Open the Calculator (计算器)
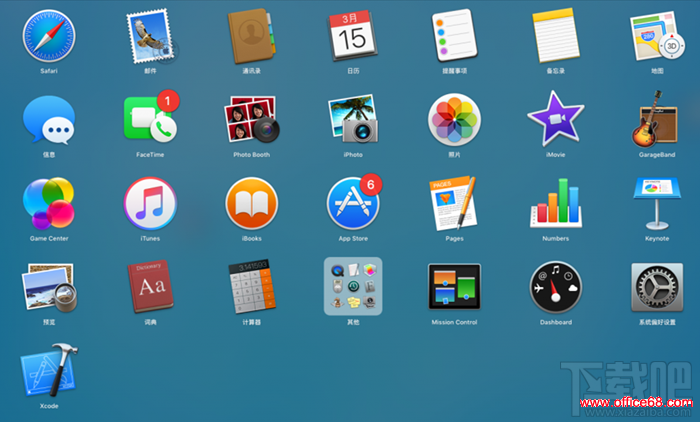The width and height of the screenshot is (700, 422). pos(252,287)
